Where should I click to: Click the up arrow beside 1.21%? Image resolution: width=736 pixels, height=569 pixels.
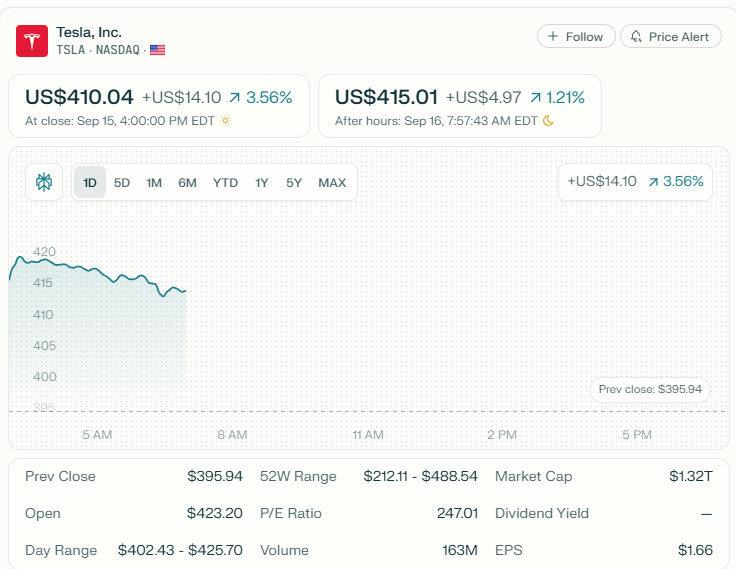pos(536,98)
